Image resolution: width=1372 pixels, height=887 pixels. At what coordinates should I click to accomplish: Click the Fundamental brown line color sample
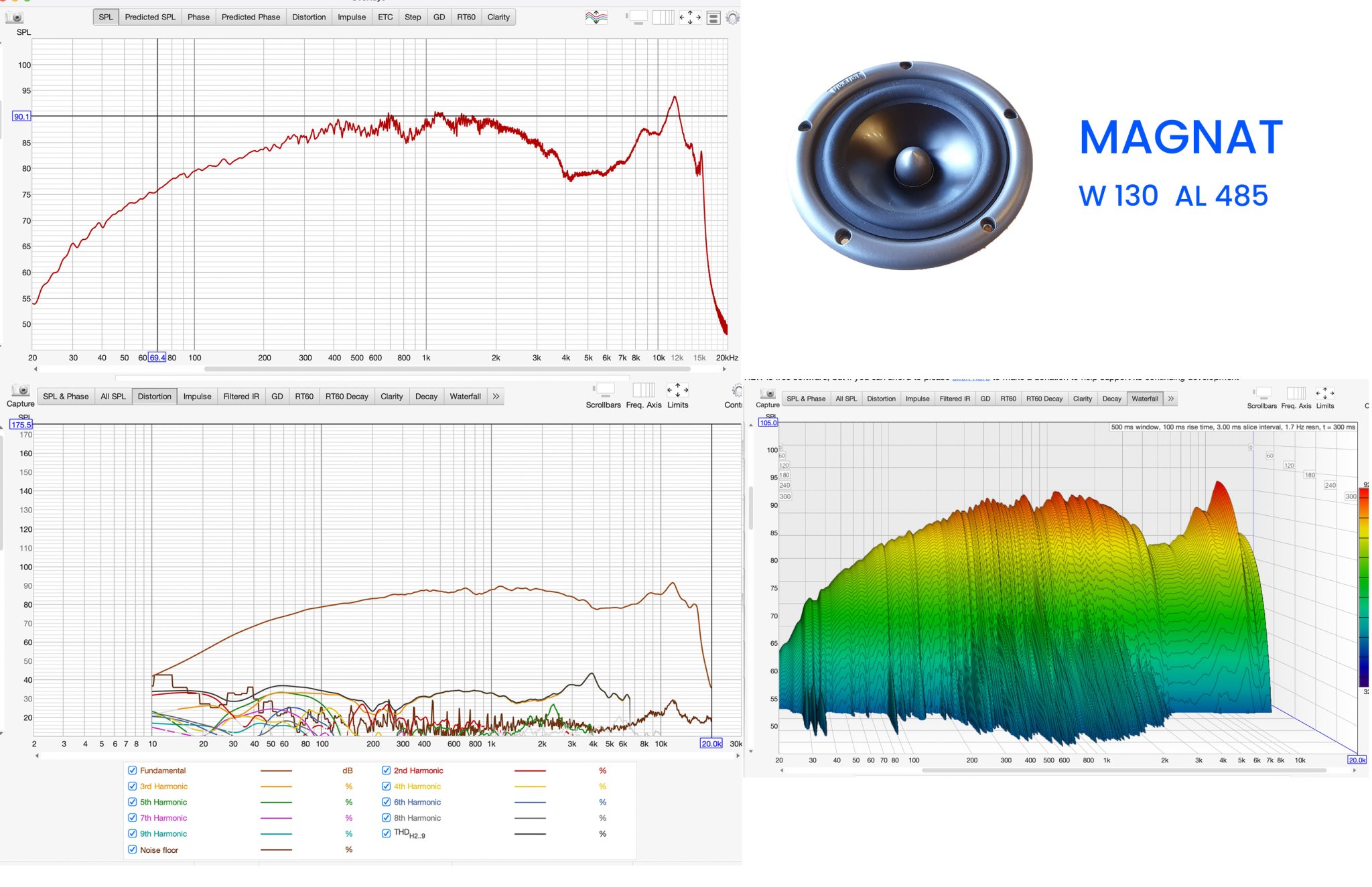[x=276, y=771]
